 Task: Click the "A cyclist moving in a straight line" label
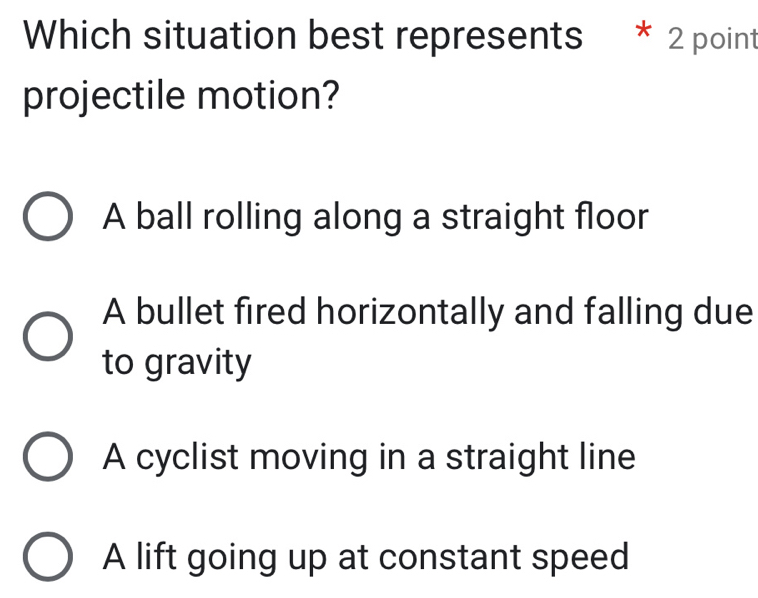coord(368,458)
